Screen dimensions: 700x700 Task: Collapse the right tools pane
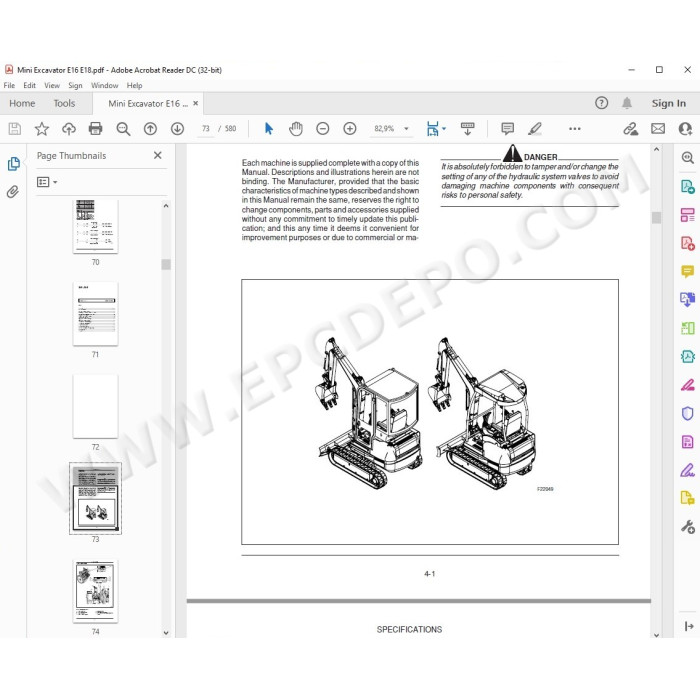pyautogui.click(x=689, y=626)
